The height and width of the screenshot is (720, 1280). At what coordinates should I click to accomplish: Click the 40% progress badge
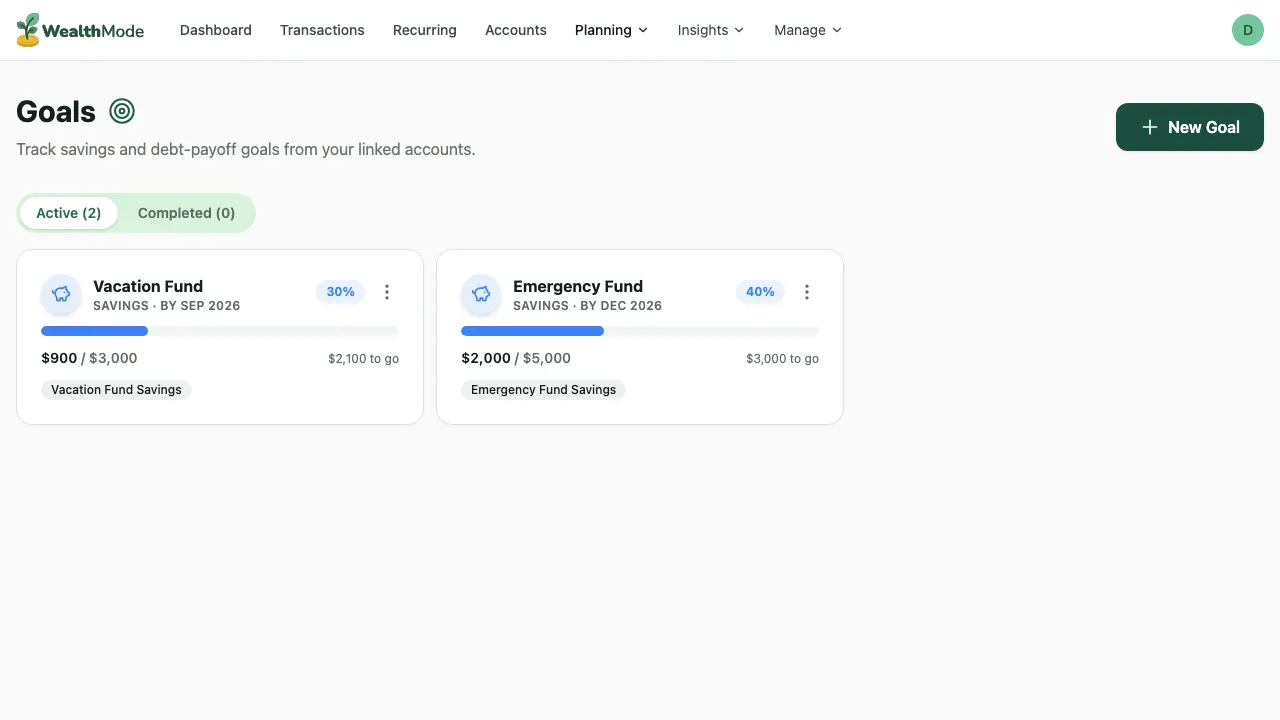point(761,292)
